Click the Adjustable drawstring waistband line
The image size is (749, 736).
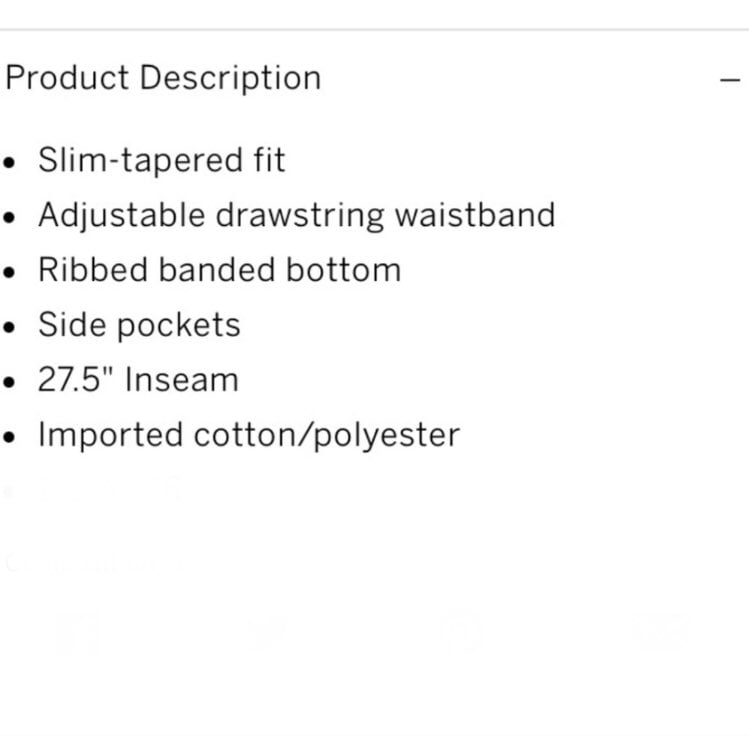[297, 215]
